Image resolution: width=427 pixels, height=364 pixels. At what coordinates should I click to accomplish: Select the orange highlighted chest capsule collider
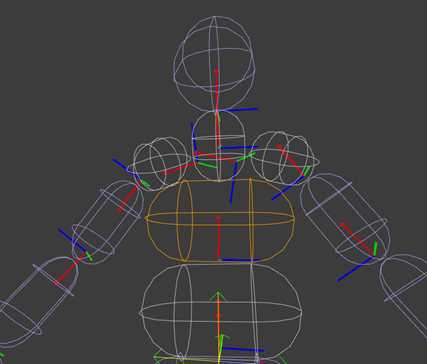click(220, 220)
